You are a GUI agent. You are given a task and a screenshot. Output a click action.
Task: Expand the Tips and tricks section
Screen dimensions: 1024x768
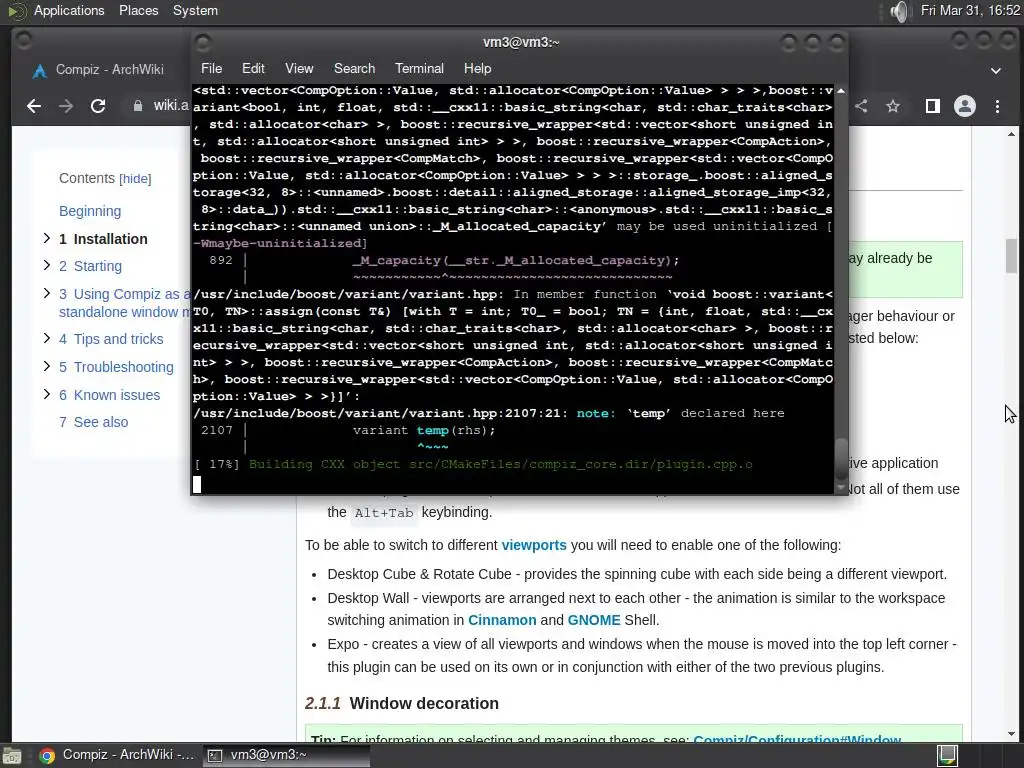(x=46, y=338)
